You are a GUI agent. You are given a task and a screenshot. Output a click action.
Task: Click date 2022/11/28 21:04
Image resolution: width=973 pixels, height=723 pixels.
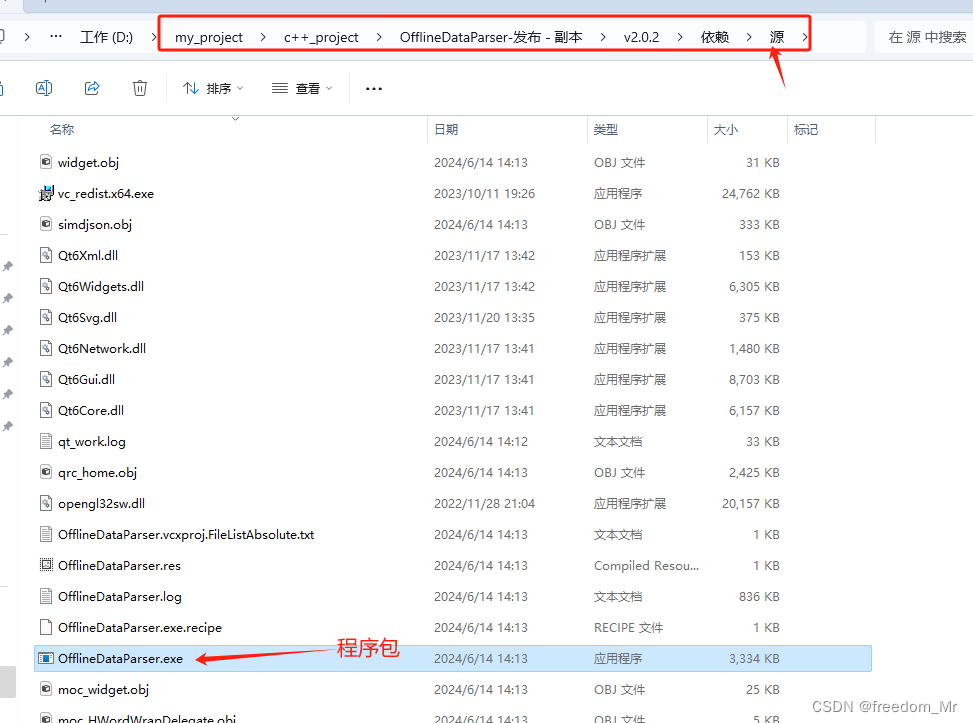[484, 504]
